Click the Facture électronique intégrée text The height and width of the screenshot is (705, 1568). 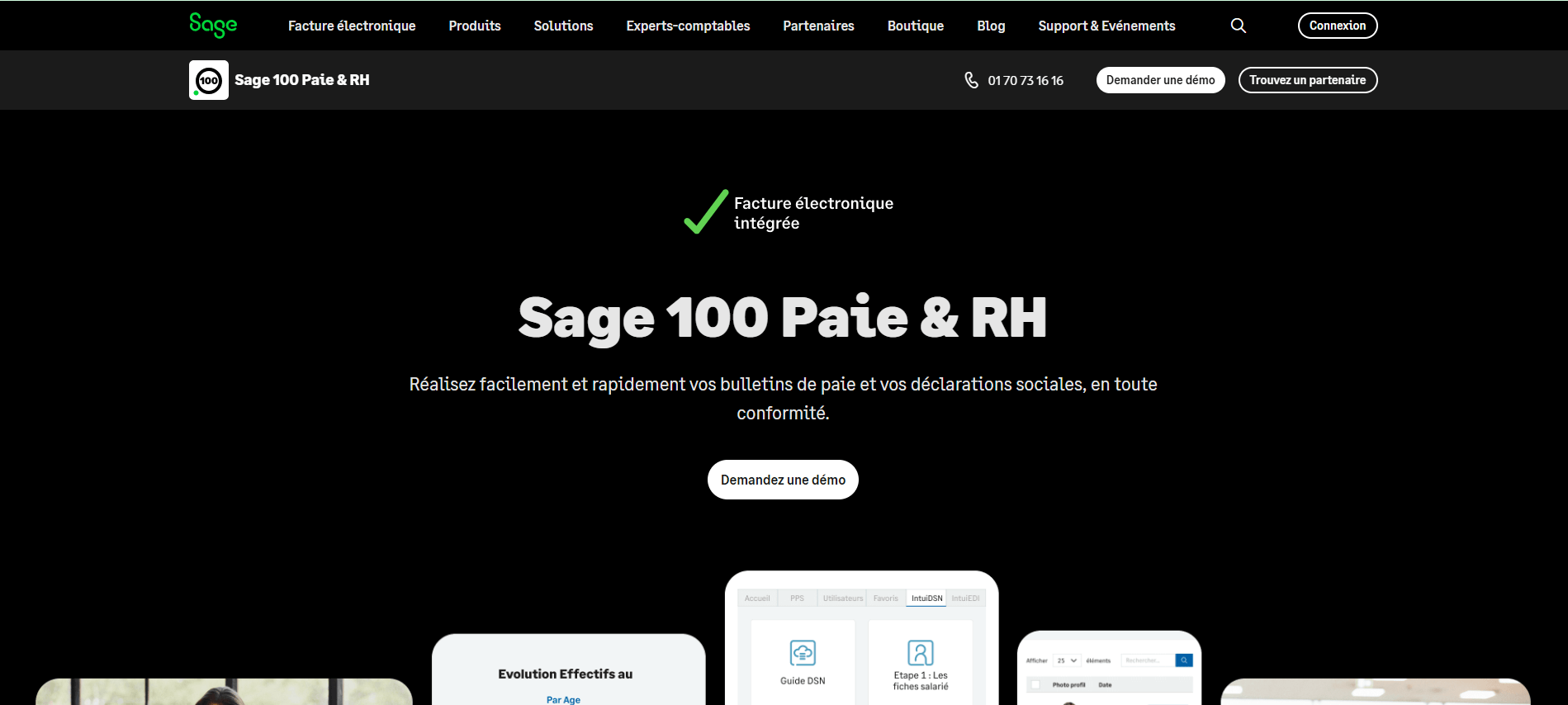coord(813,213)
